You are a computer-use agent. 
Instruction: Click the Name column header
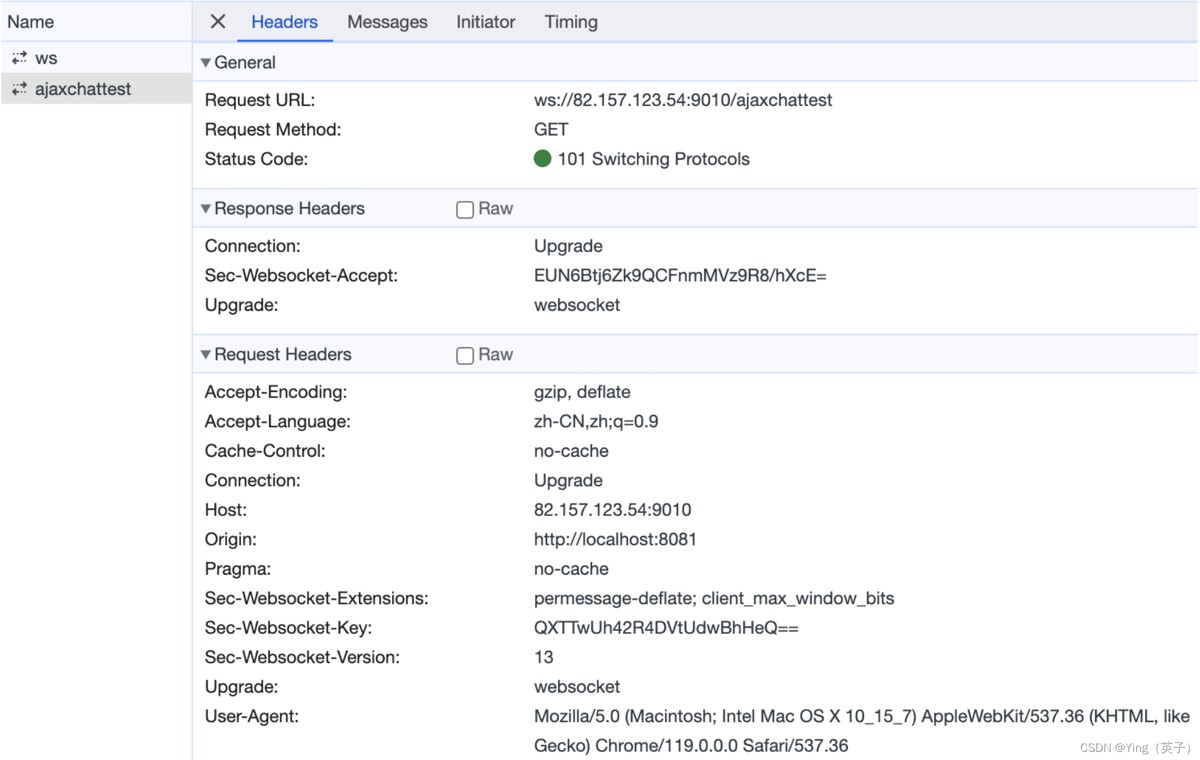[31, 22]
